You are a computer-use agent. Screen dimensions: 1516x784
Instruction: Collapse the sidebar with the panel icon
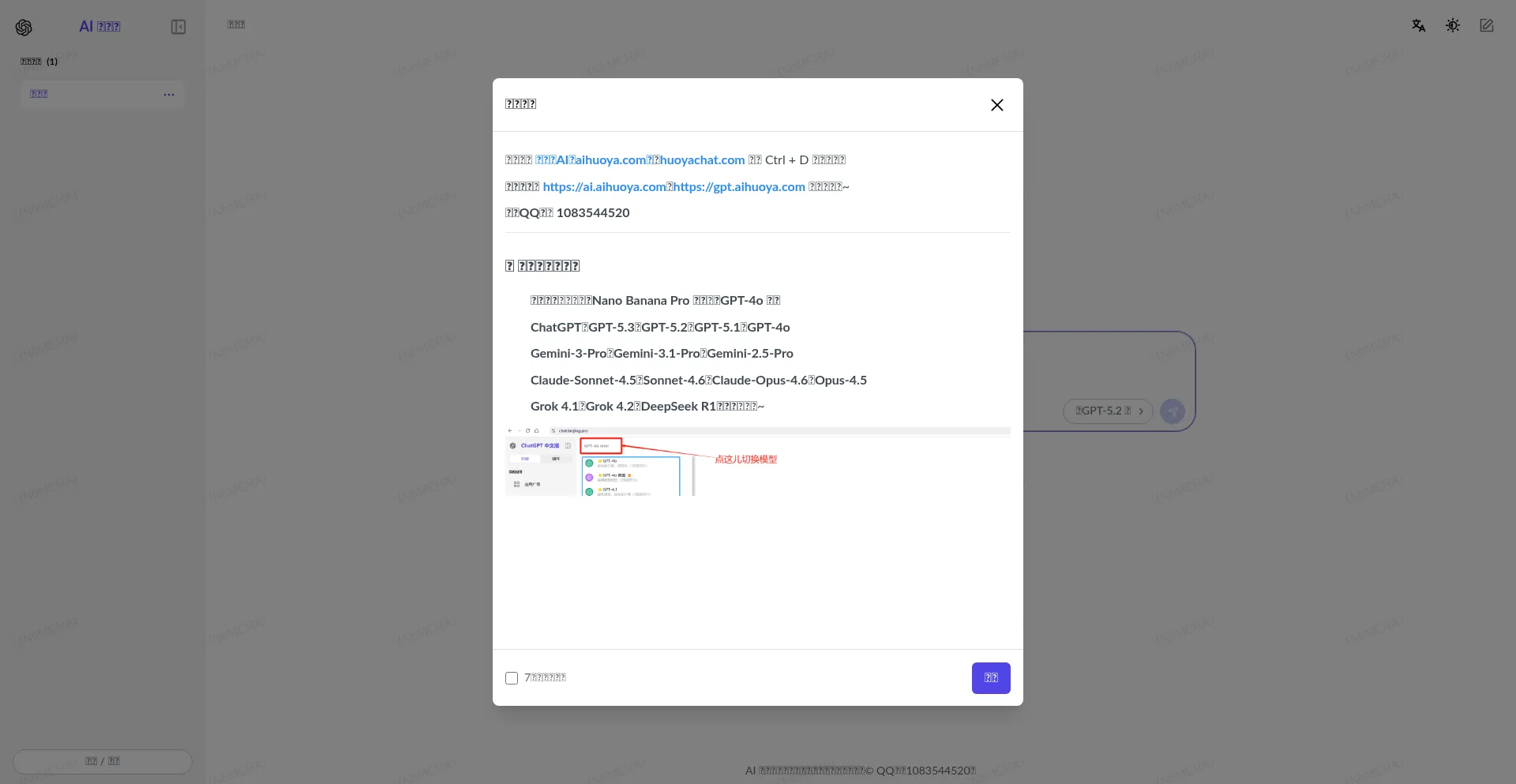tap(178, 27)
